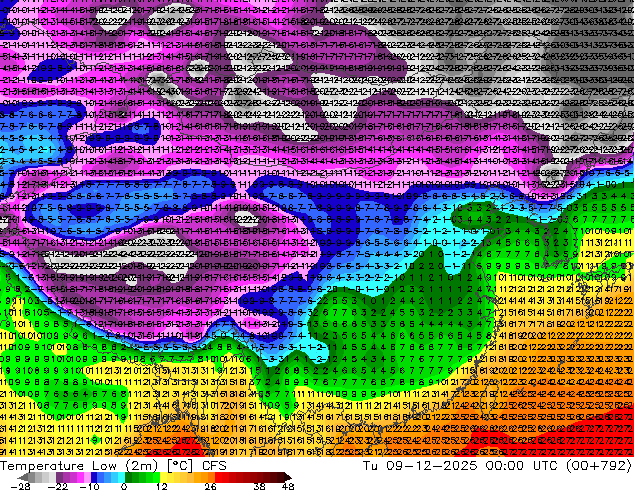Click the bright red swatch right of '26' in the legend
Screen dimensions: 634x490
218,477
